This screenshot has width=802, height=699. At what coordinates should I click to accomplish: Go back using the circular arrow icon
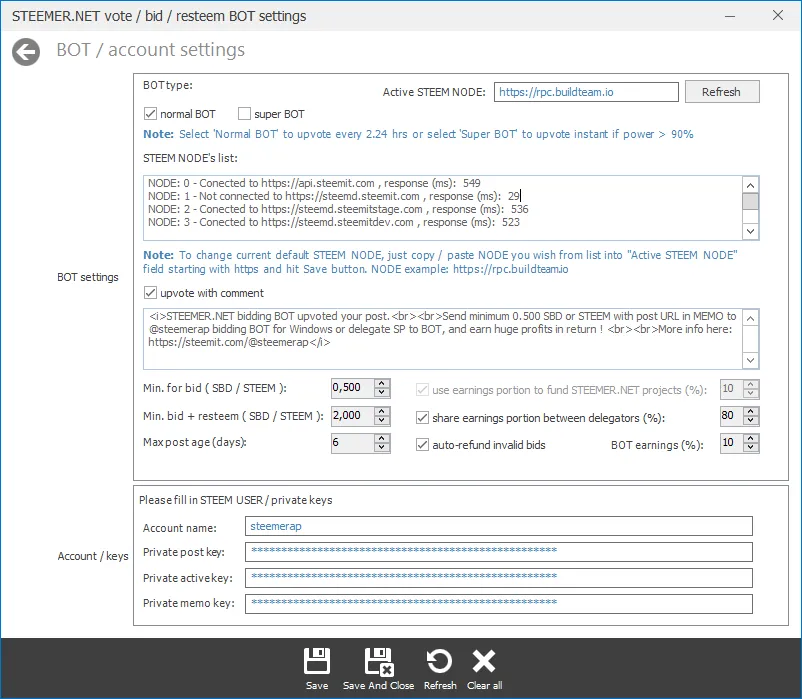(26, 52)
